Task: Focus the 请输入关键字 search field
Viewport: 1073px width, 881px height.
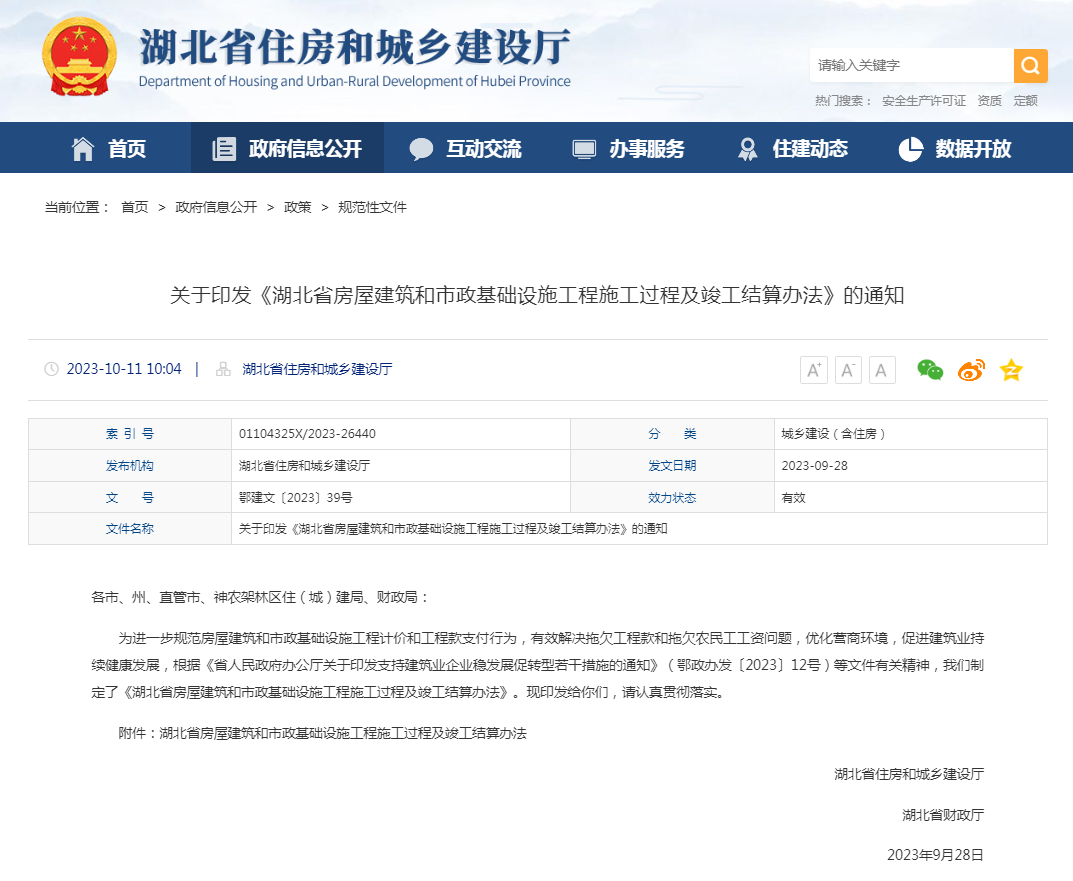Action: coord(912,65)
